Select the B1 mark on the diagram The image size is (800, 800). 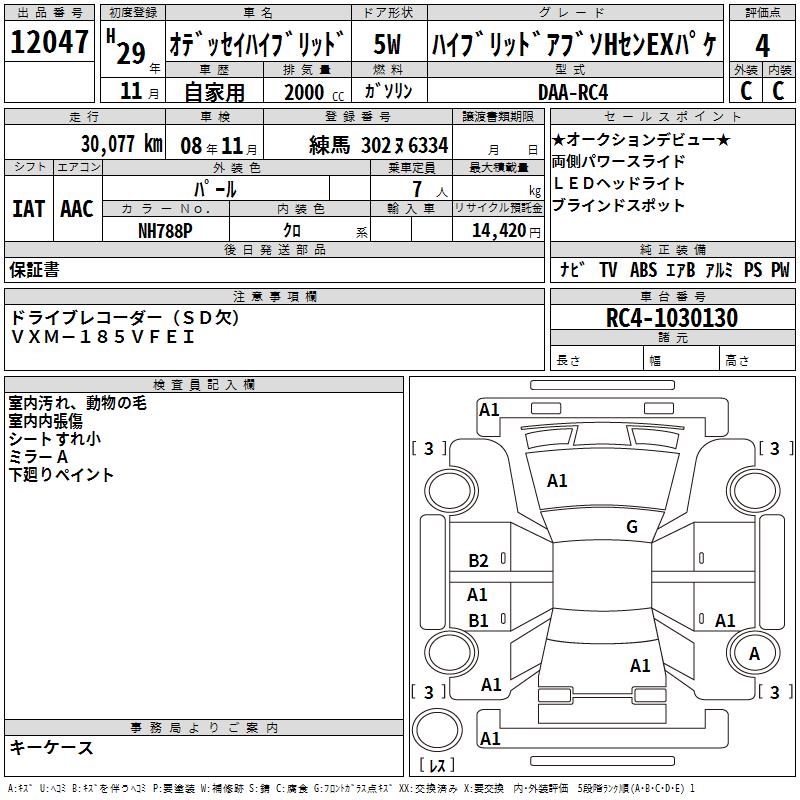click(x=478, y=620)
